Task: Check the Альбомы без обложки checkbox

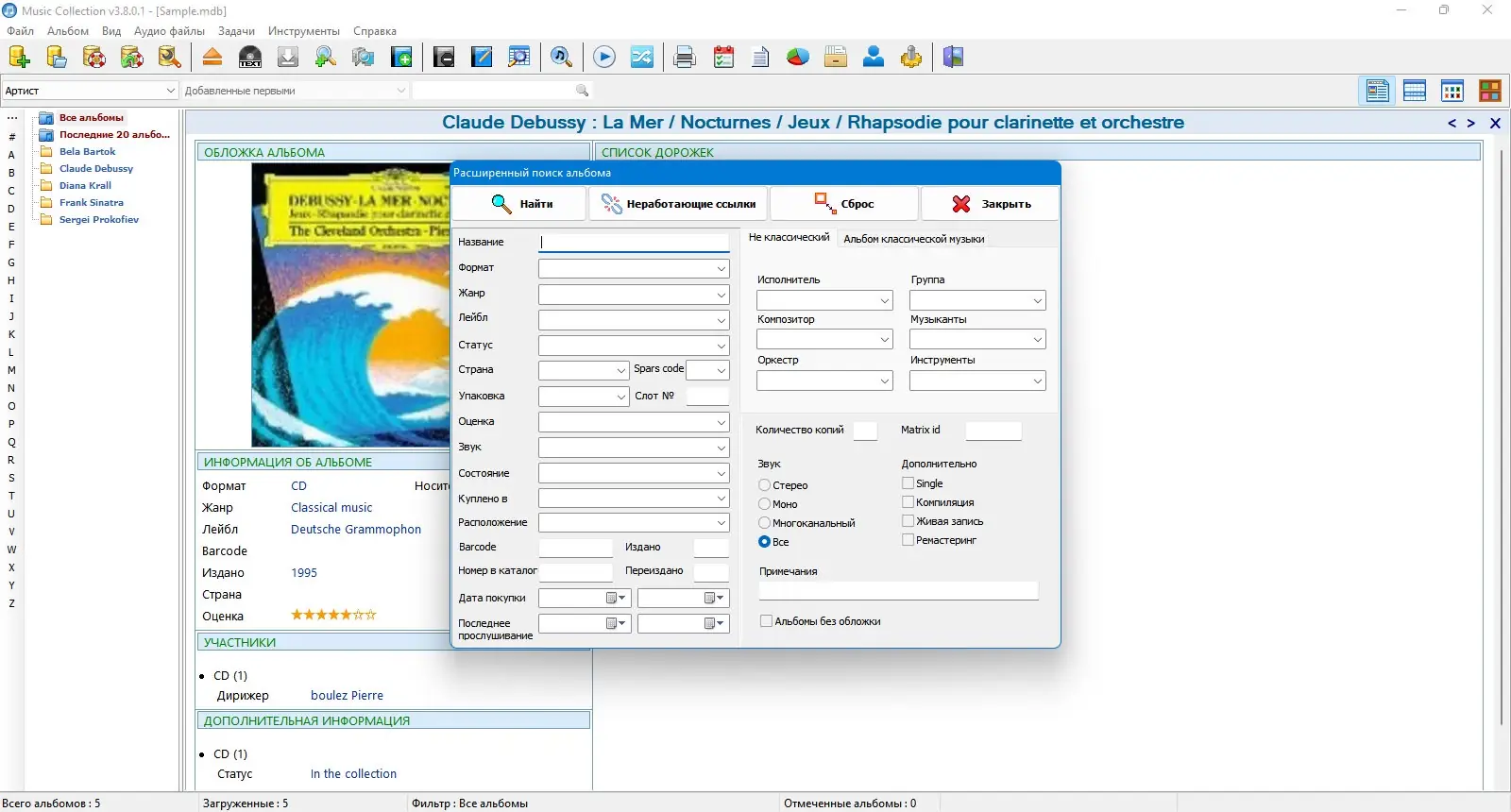Action: (766, 621)
